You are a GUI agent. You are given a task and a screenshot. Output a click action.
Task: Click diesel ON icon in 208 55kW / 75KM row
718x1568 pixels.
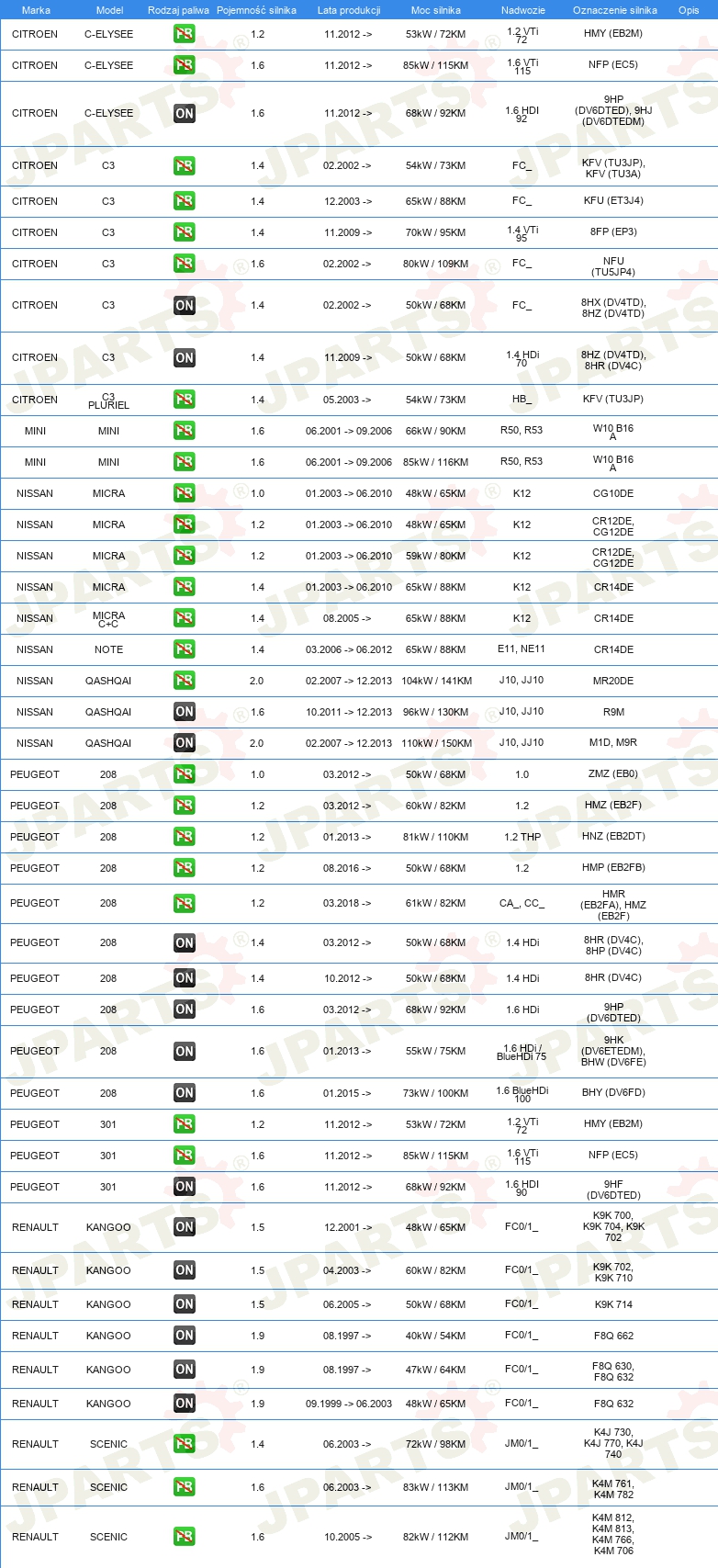(185, 1052)
